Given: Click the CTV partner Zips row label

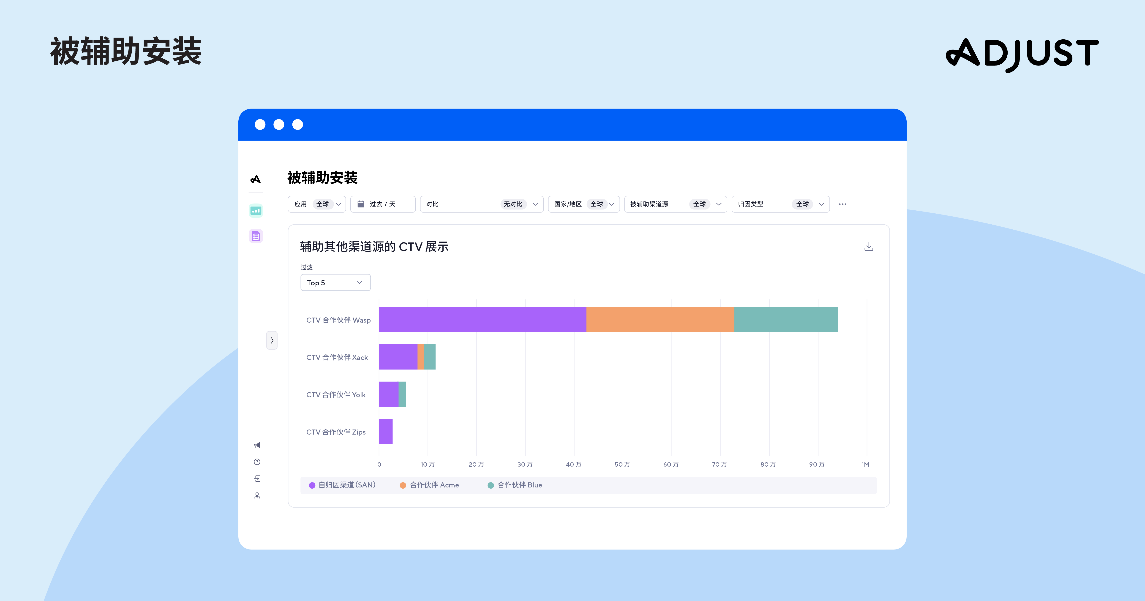Looking at the screenshot, I should click(x=336, y=432).
